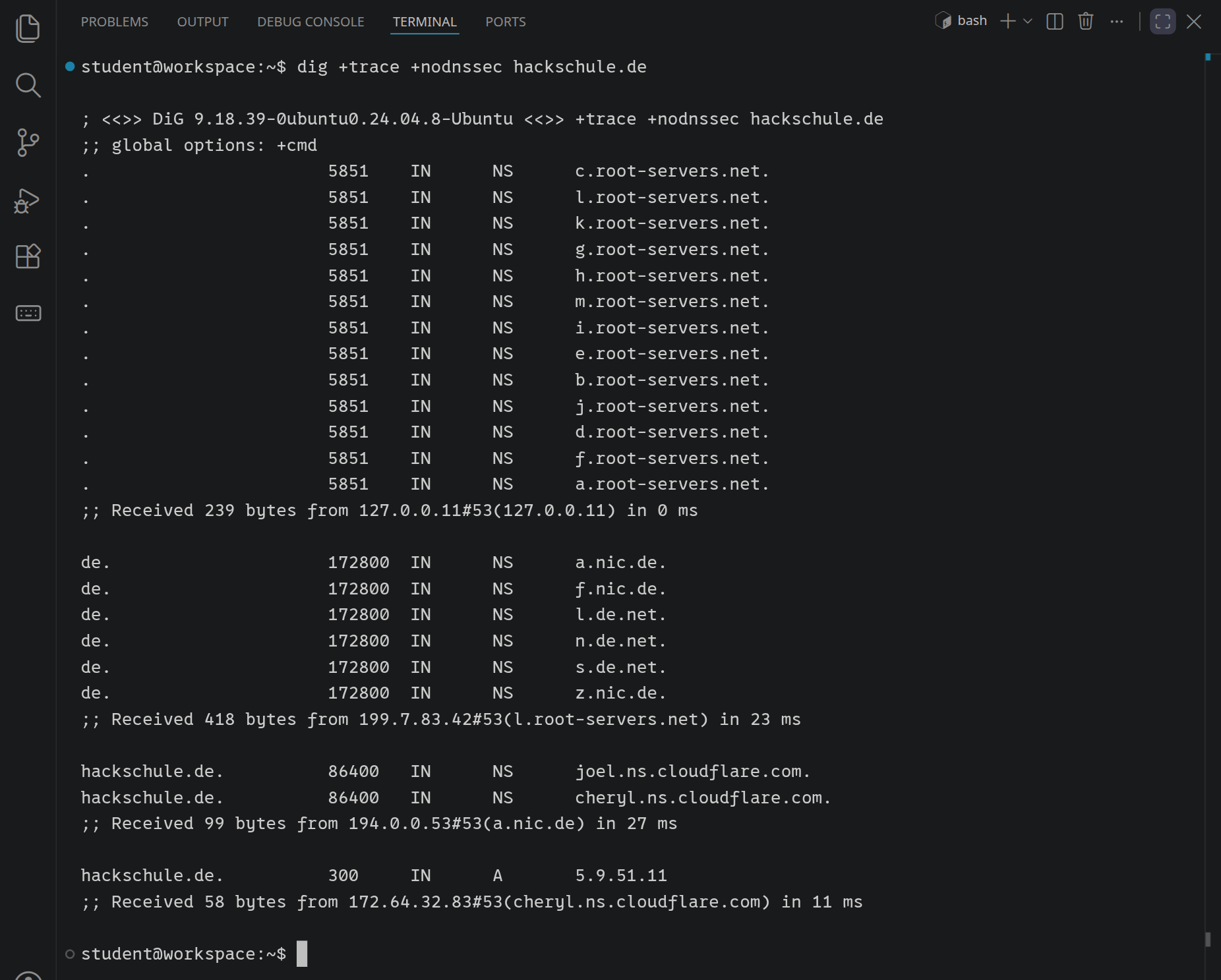Open more terminal actions ellipsis menu
This screenshot has width=1221, height=980.
[1116, 21]
